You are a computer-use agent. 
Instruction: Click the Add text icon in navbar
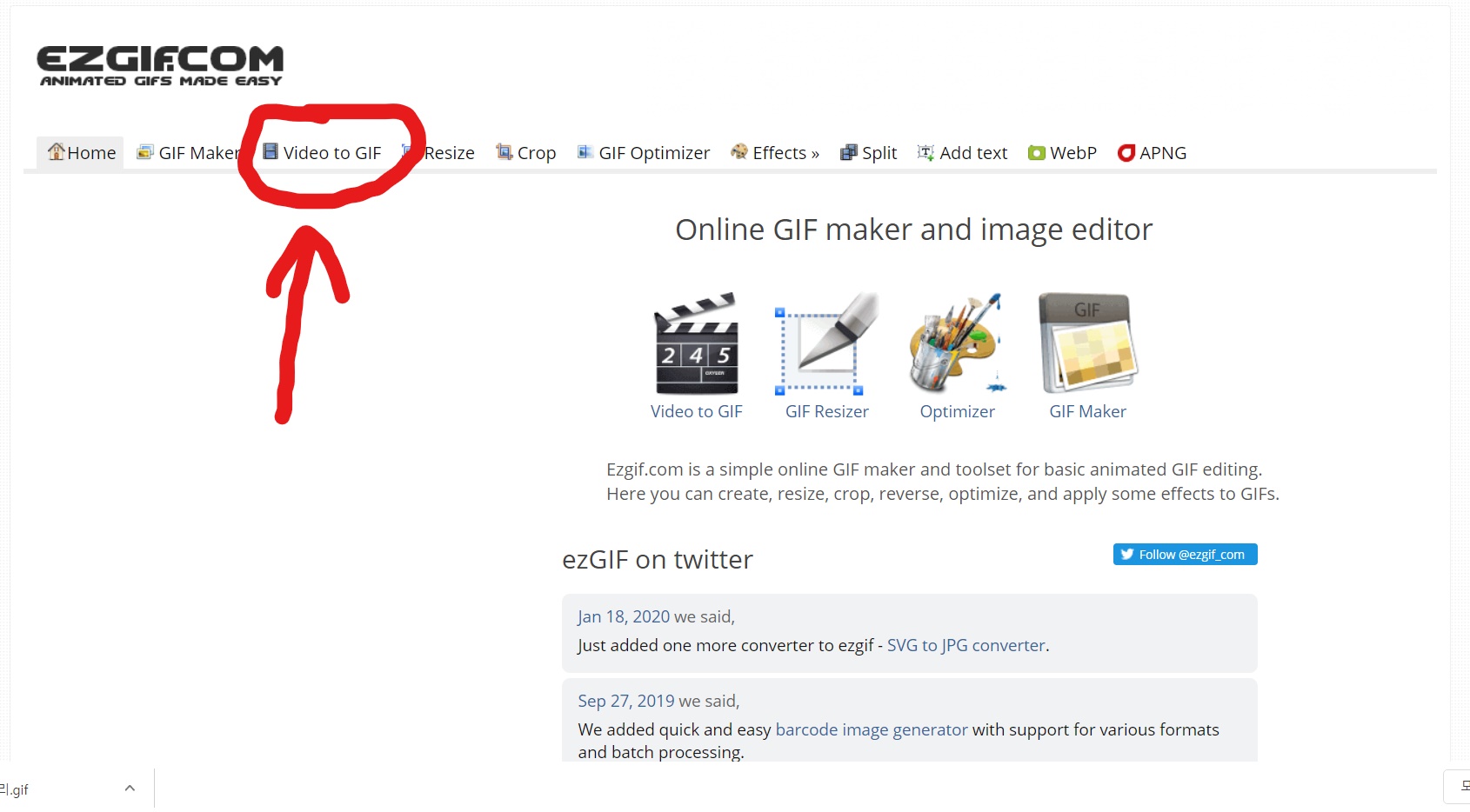(926, 152)
